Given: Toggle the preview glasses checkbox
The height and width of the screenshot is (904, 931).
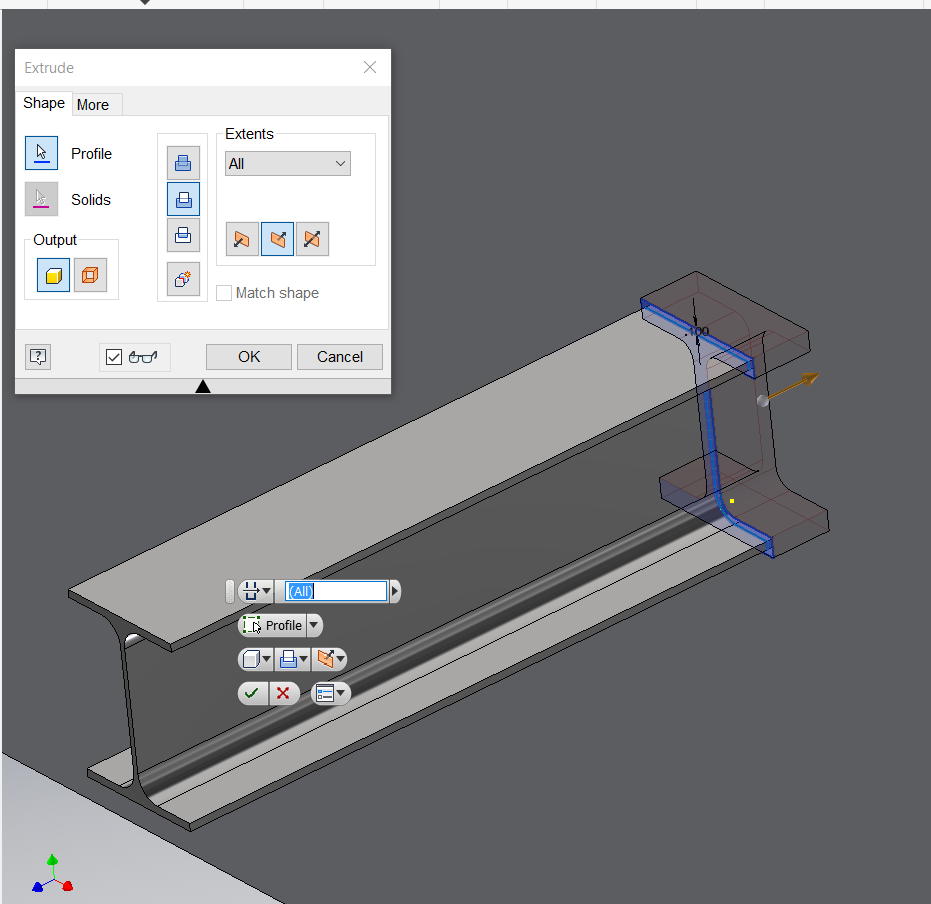Looking at the screenshot, I should [x=114, y=356].
